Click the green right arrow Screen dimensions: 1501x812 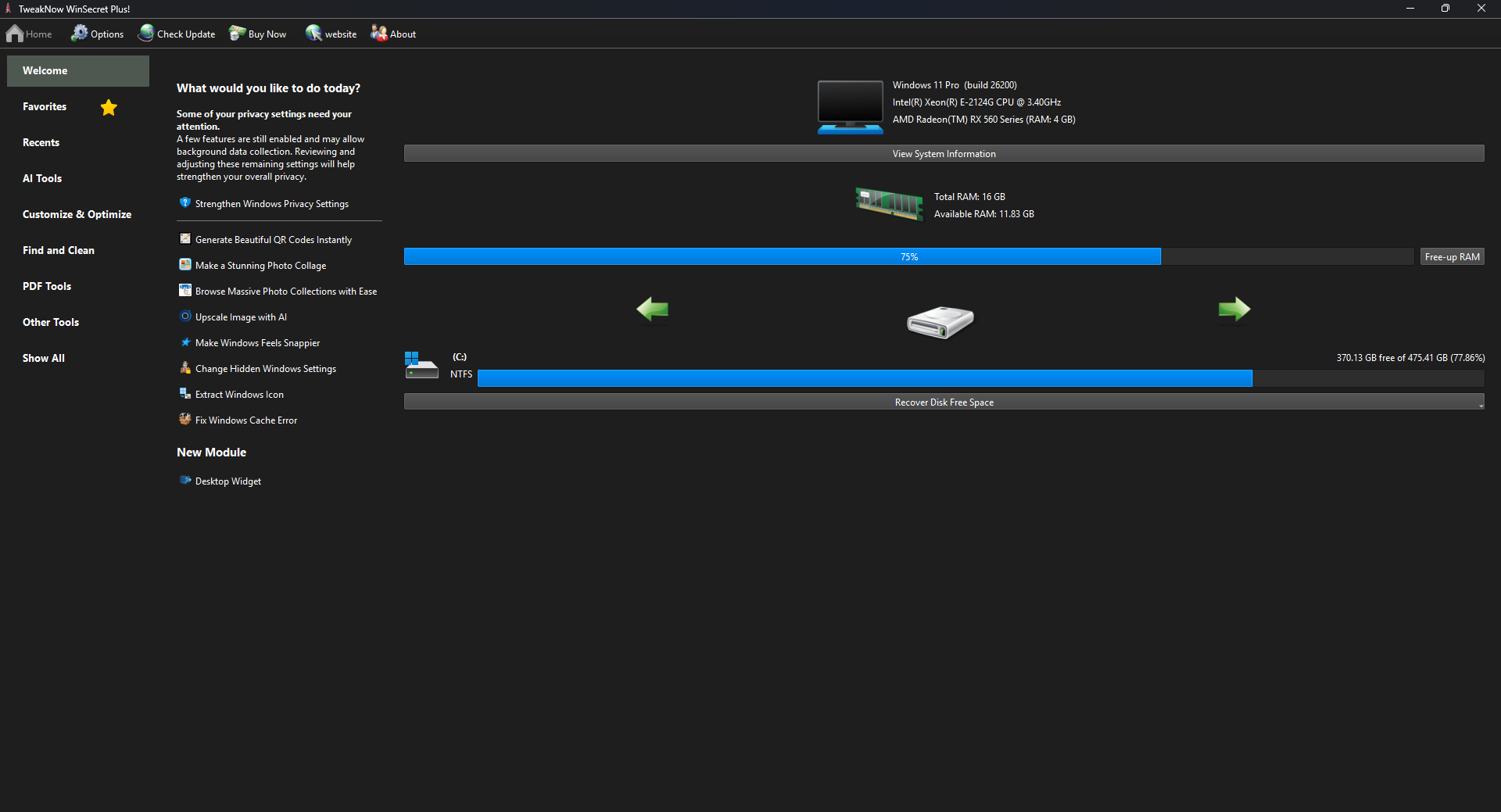(x=1234, y=309)
